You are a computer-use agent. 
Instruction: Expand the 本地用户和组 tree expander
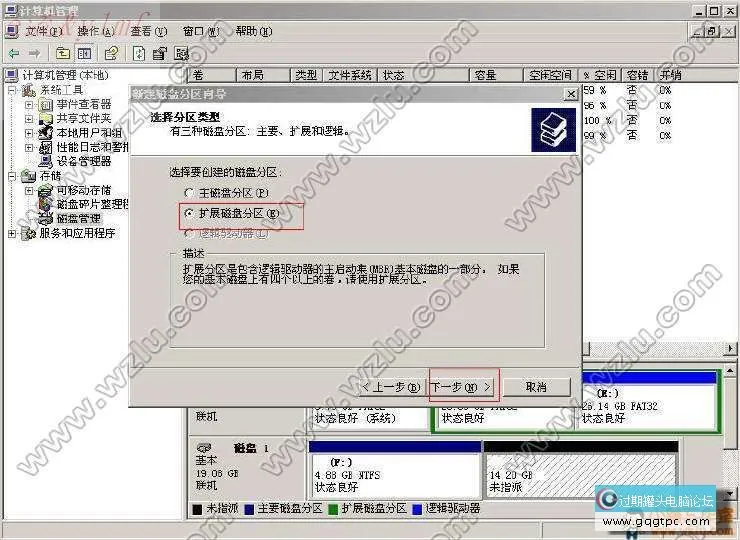pos(29,133)
